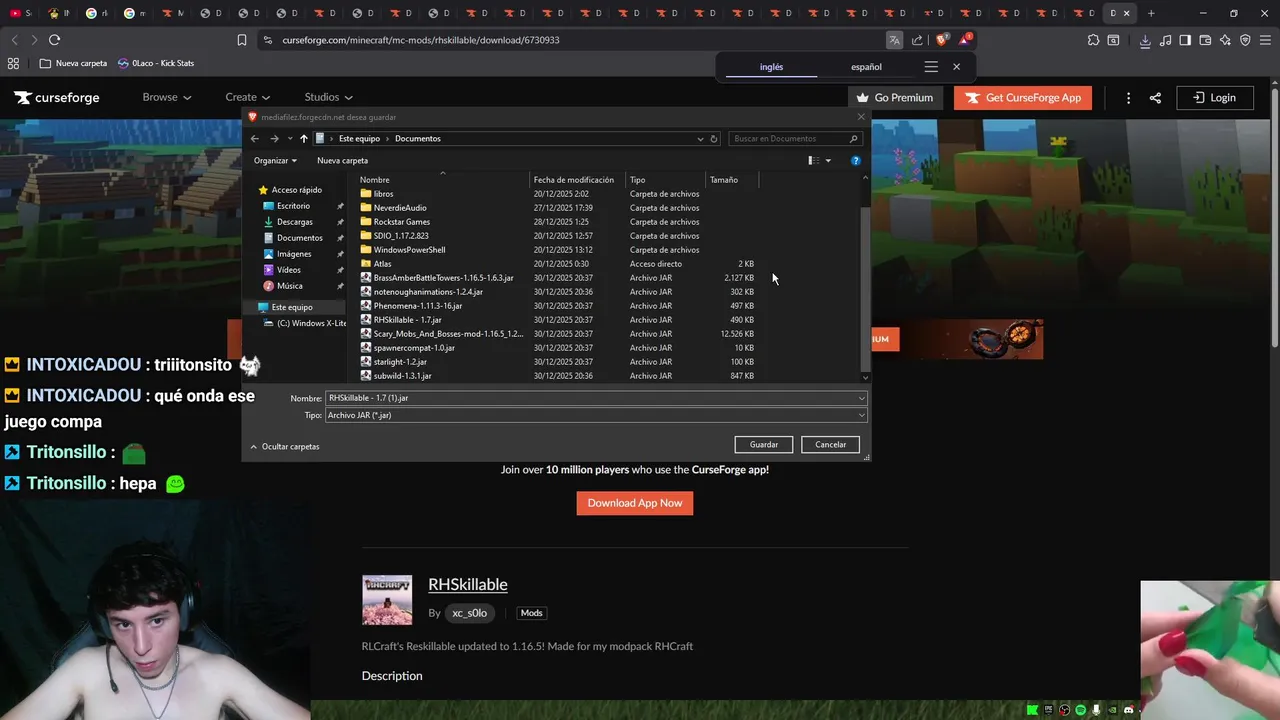Viewport: 1280px width, 720px height.
Task: Select Escritorio in quick access
Action: [293, 206]
